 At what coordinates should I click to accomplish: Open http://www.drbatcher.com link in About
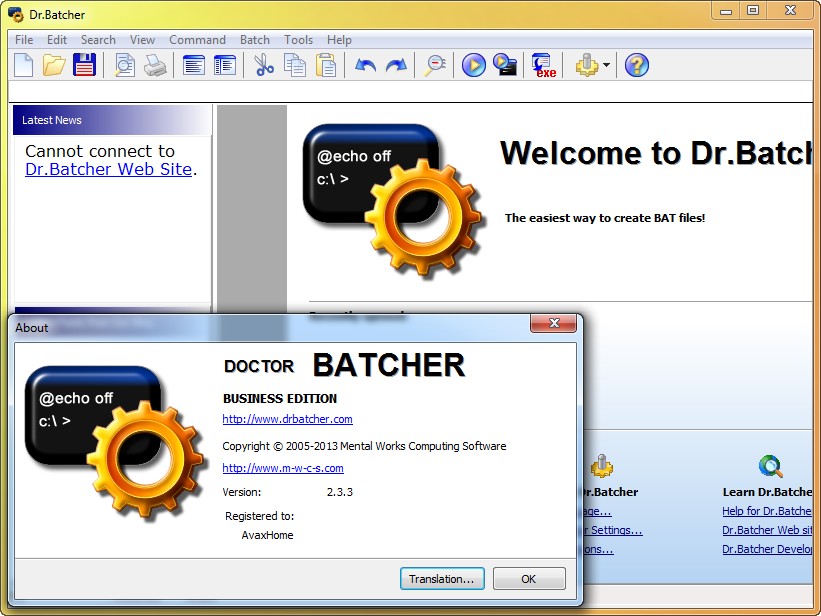287,419
